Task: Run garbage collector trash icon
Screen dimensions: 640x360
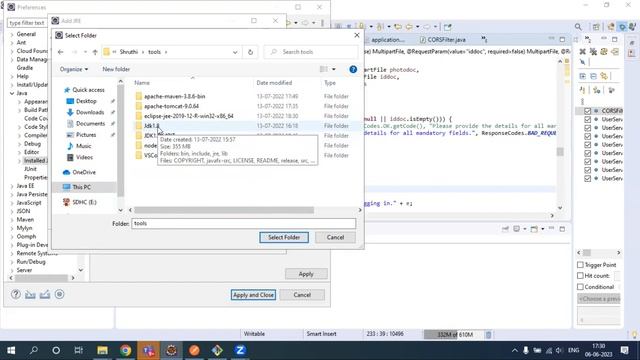Action: pyautogui.click(x=489, y=335)
